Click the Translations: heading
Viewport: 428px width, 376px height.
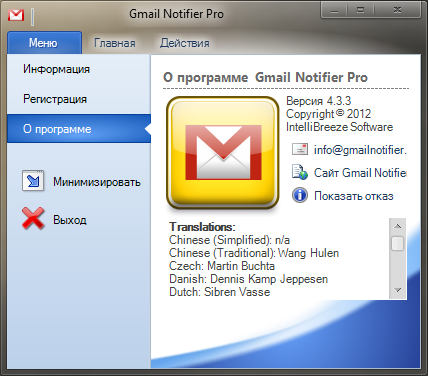[x=202, y=227]
